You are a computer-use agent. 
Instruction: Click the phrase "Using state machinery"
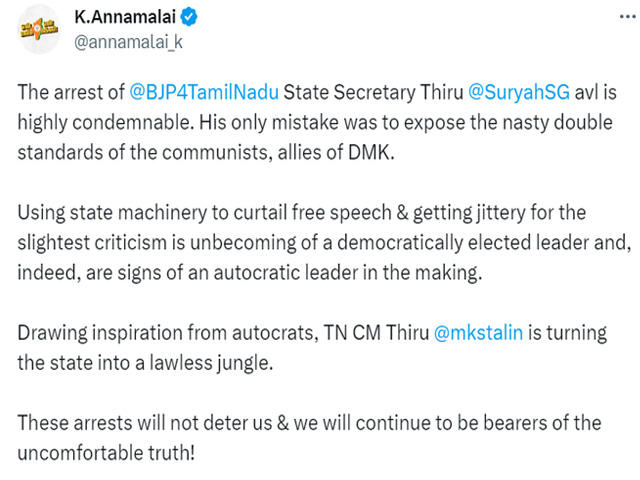pyautogui.click(x=112, y=213)
